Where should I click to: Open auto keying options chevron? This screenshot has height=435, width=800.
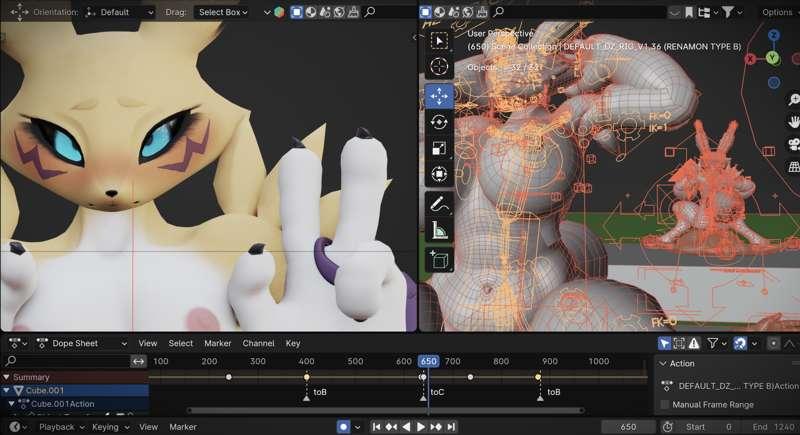click(357, 427)
